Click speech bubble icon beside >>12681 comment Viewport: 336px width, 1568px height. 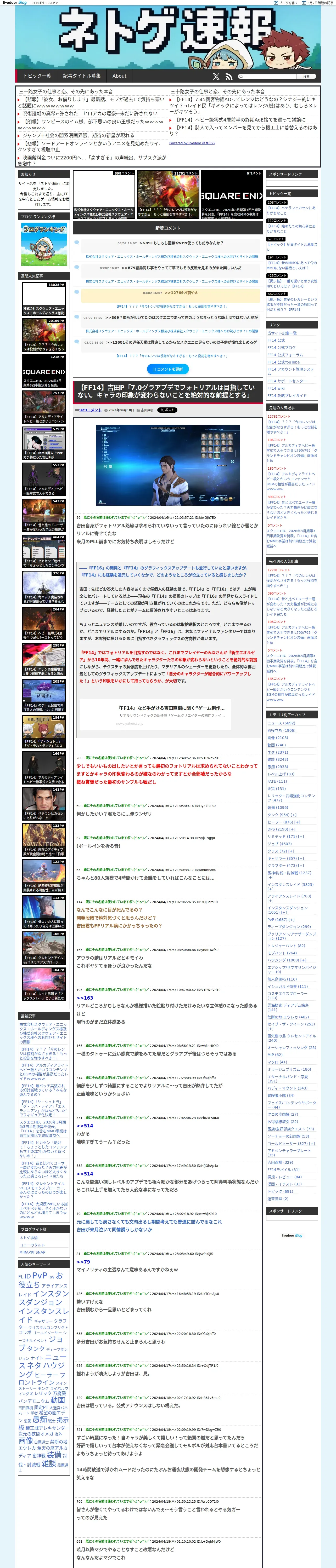pos(77,342)
